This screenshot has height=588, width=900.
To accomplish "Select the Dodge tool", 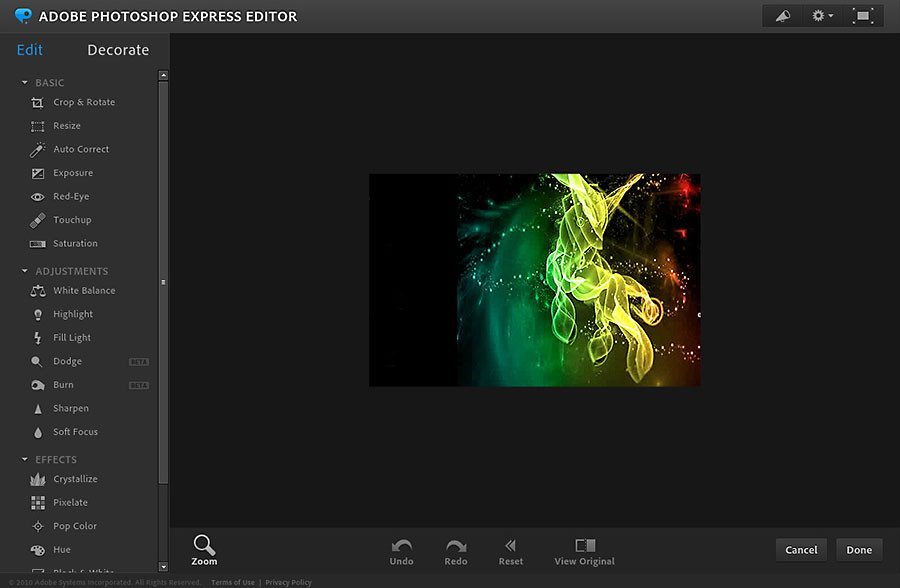I will [x=67, y=361].
